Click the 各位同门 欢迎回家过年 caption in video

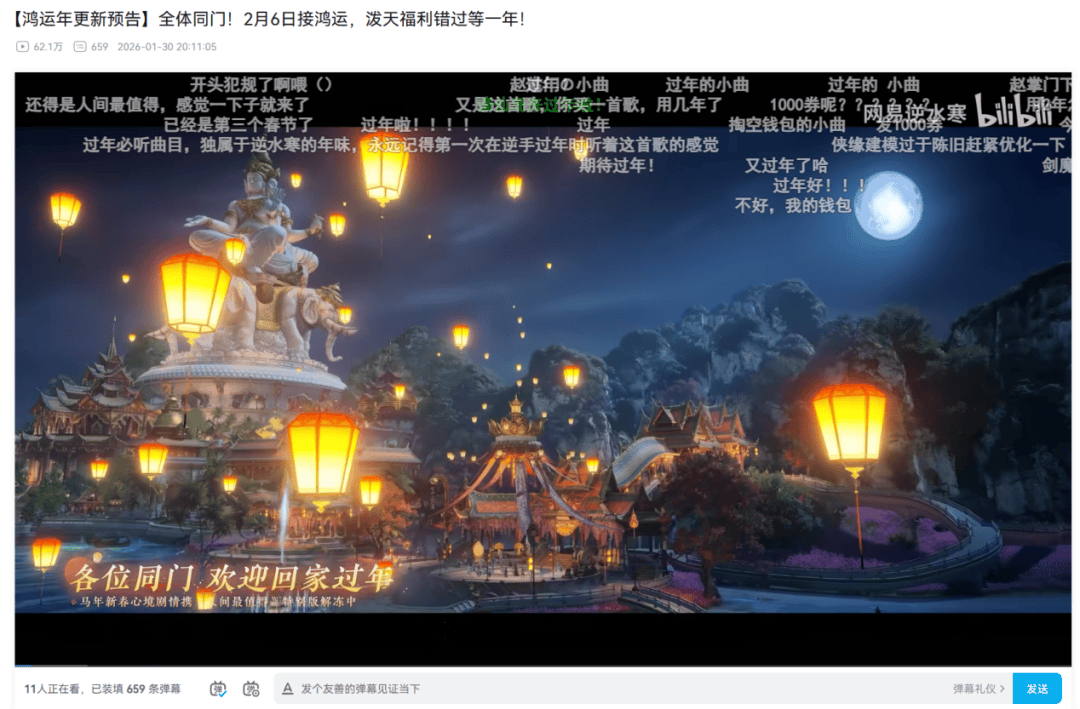click(x=231, y=578)
